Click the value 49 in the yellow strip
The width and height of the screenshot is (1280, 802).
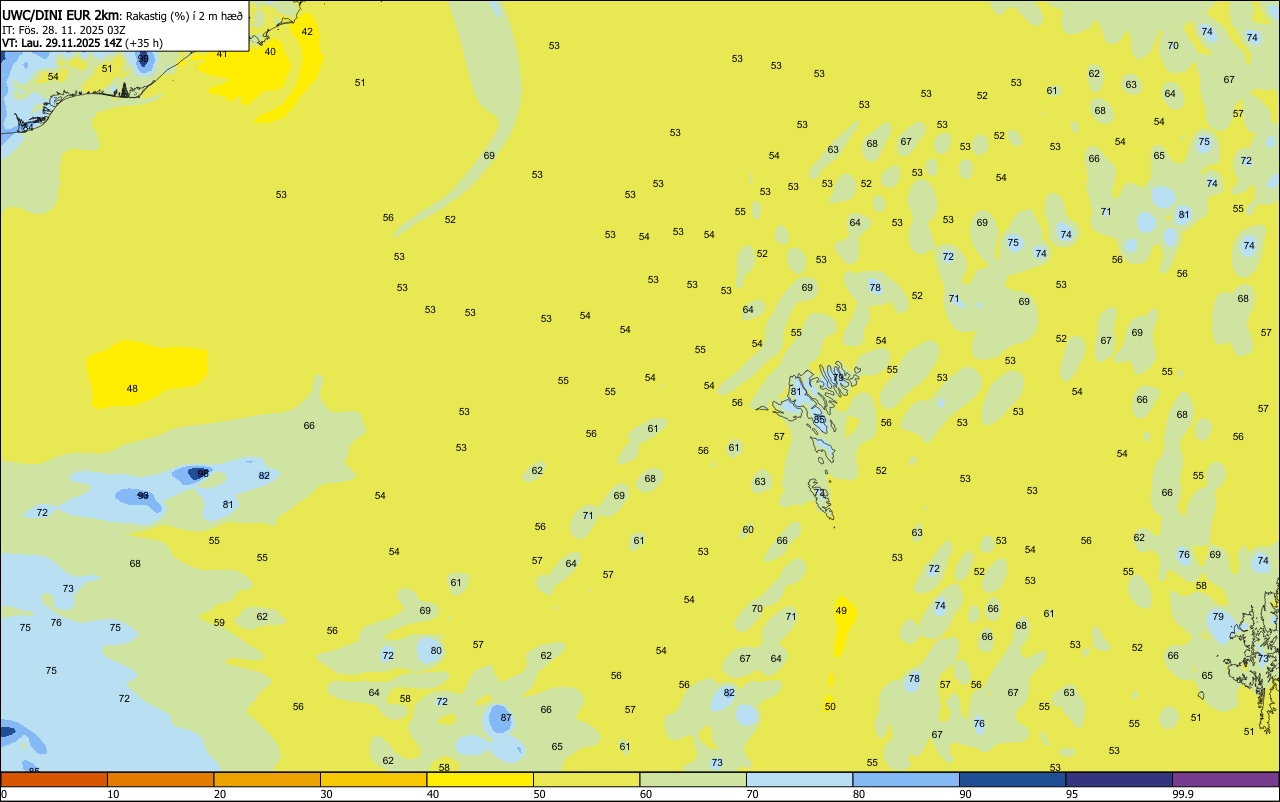click(841, 611)
